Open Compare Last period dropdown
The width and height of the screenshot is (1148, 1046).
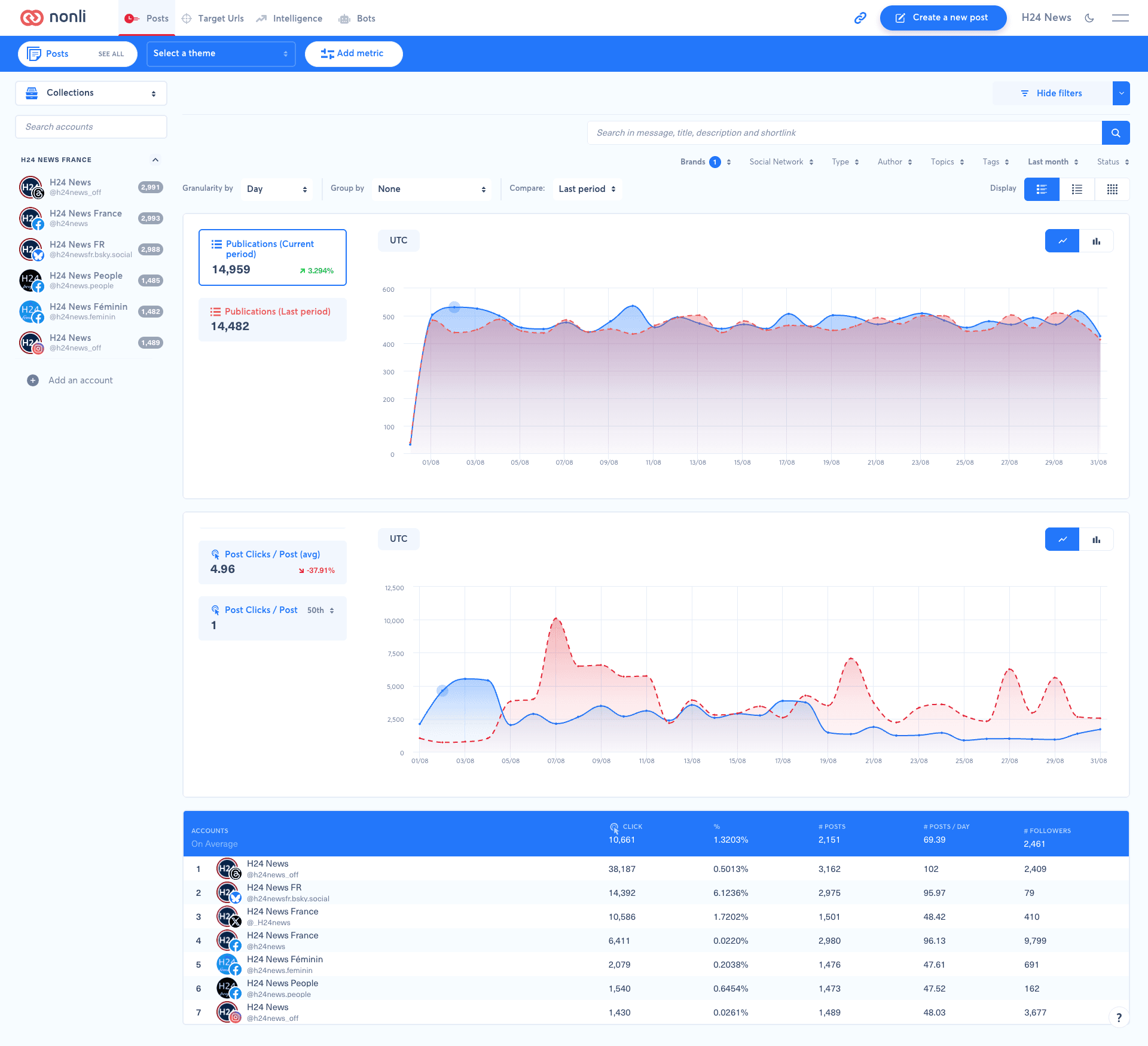click(x=587, y=189)
